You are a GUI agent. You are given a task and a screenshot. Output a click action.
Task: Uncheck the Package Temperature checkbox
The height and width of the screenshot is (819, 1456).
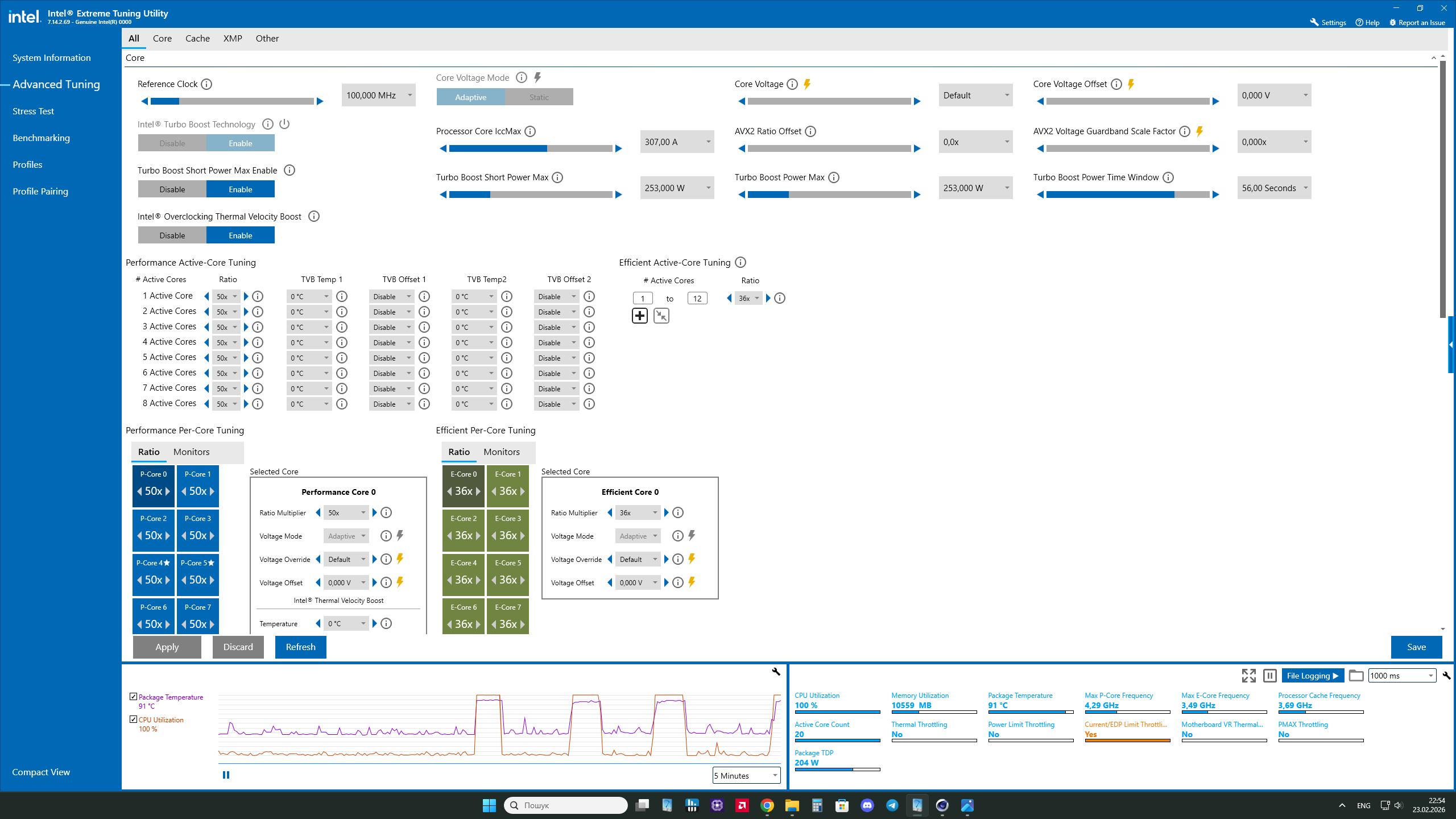click(134, 696)
